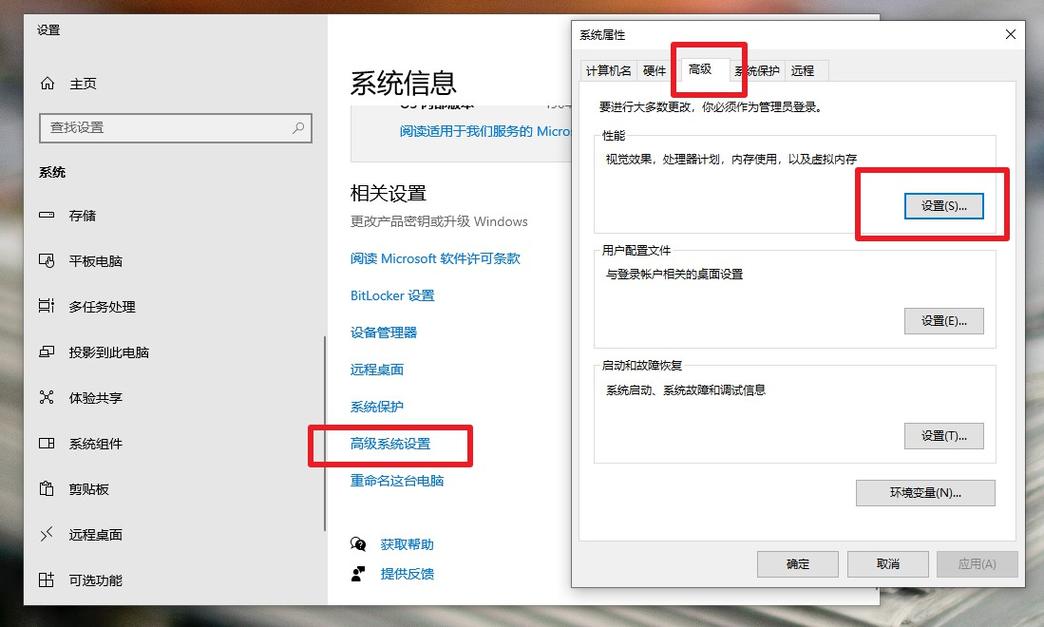The height and width of the screenshot is (627, 1044).
Task: Click the 可选功能 optional features icon
Action: point(47,580)
